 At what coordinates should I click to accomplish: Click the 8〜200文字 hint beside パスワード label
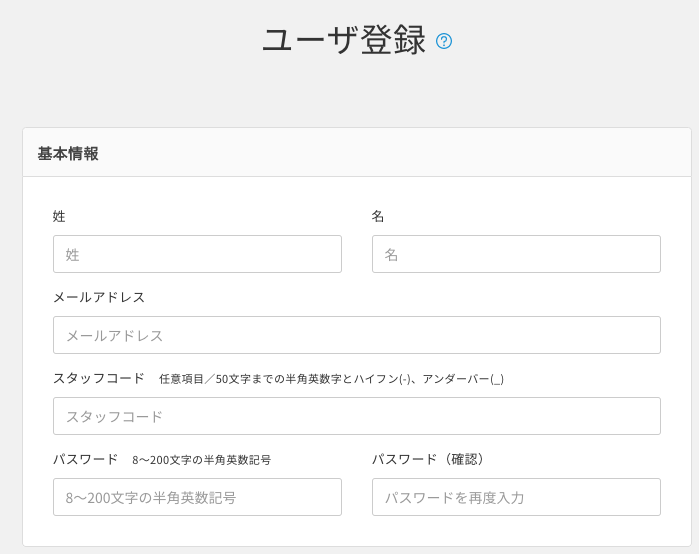(x=201, y=460)
